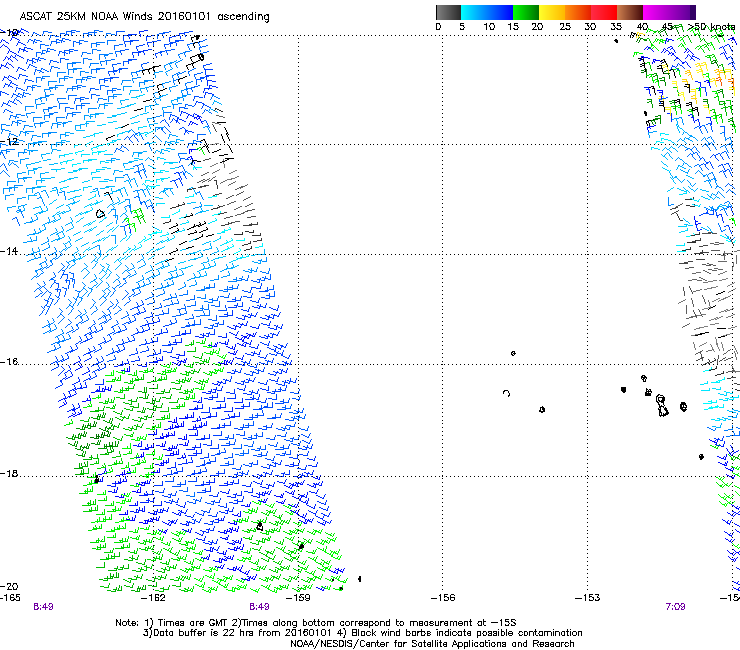Image resolution: width=740 pixels, height=650 pixels.
Task: Click the '10' label under the color legend
Action: point(489,27)
